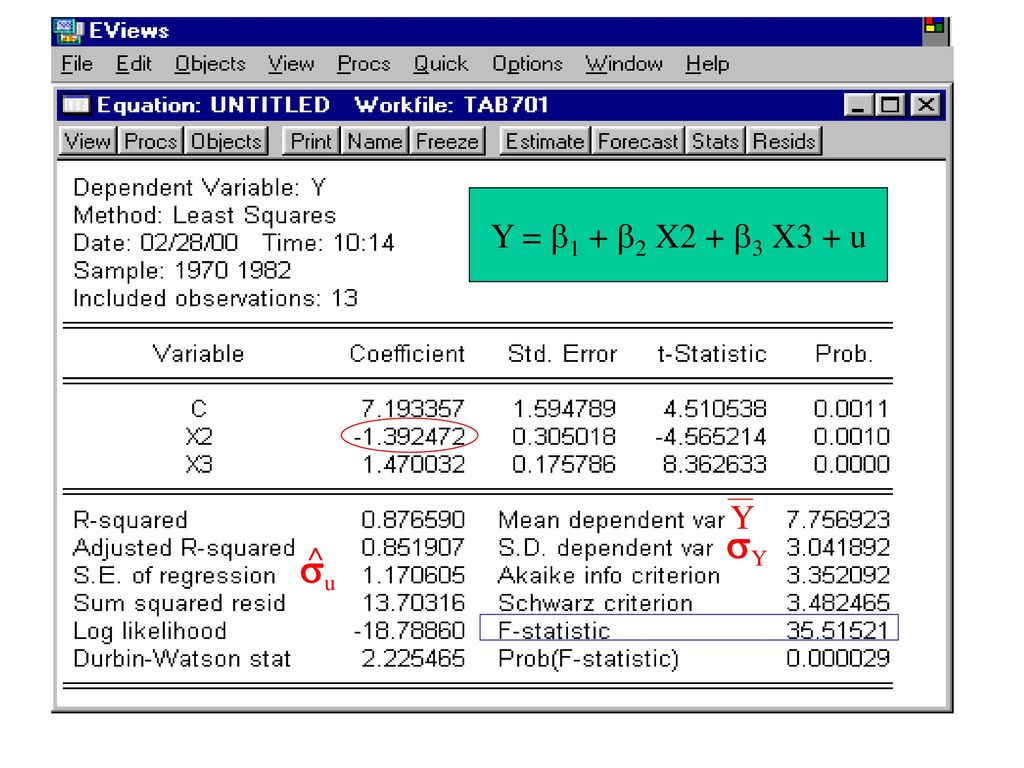Click the Procs button in equation toolbar
This screenshot has height=768, width=1024.
click(x=150, y=141)
